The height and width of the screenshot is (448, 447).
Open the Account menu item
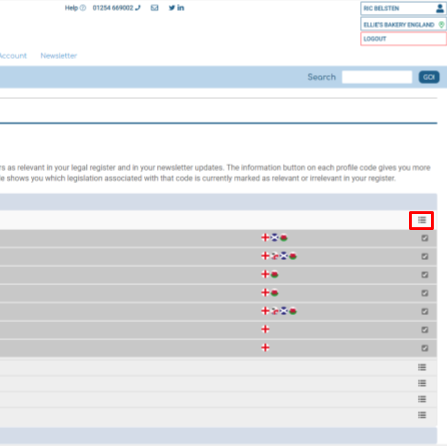pyautogui.click(x=13, y=56)
